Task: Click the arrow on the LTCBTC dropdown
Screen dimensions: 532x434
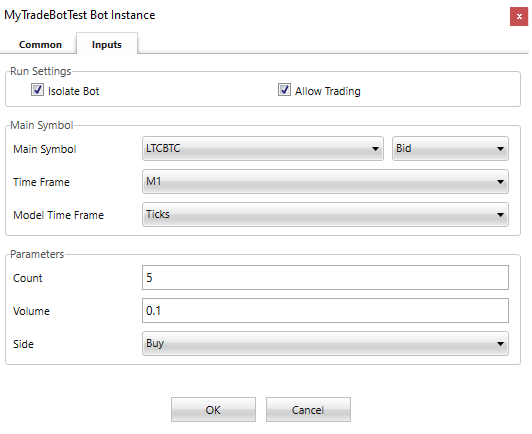Action: (x=375, y=149)
